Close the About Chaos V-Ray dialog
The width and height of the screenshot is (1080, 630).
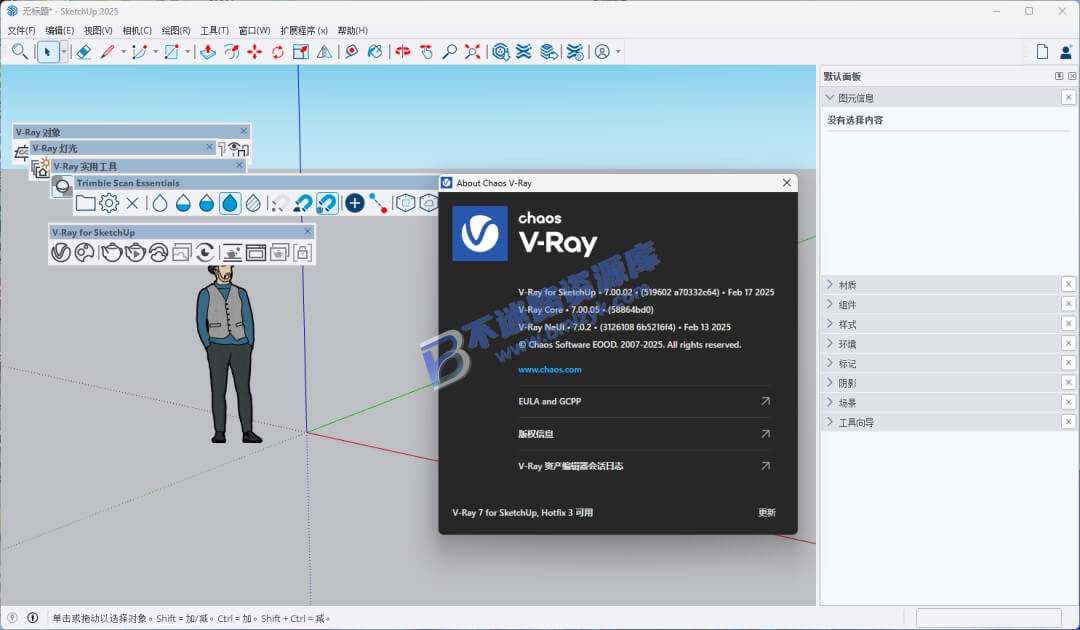pyautogui.click(x=787, y=182)
